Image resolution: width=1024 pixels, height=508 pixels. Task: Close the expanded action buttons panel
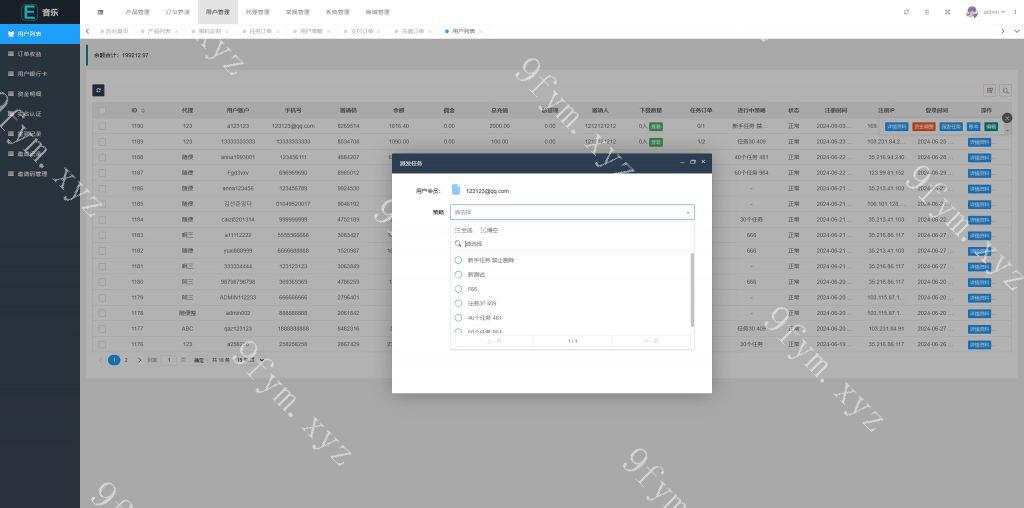tap(1007, 118)
